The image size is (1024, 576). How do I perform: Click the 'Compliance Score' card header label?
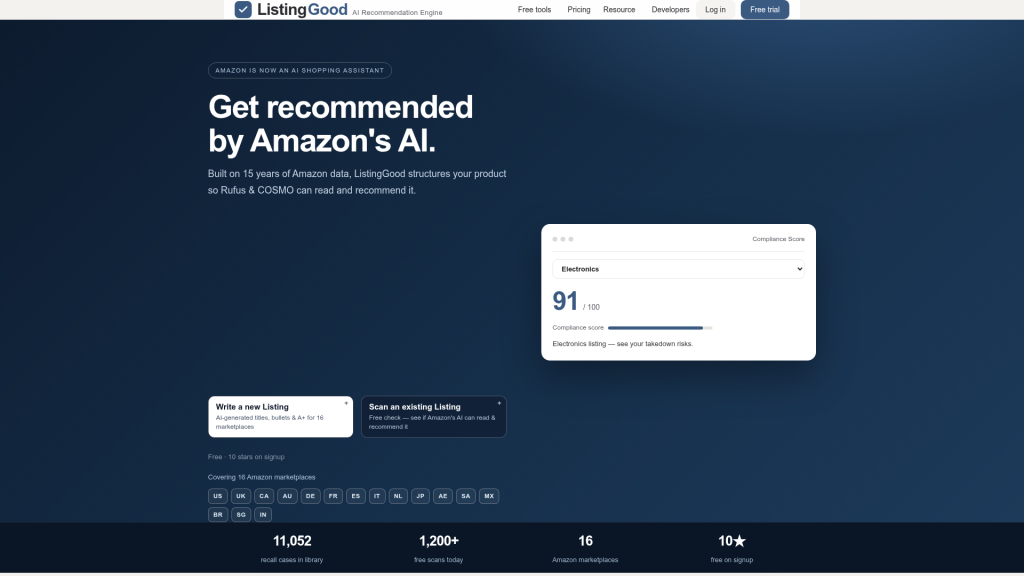click(778, 239)
